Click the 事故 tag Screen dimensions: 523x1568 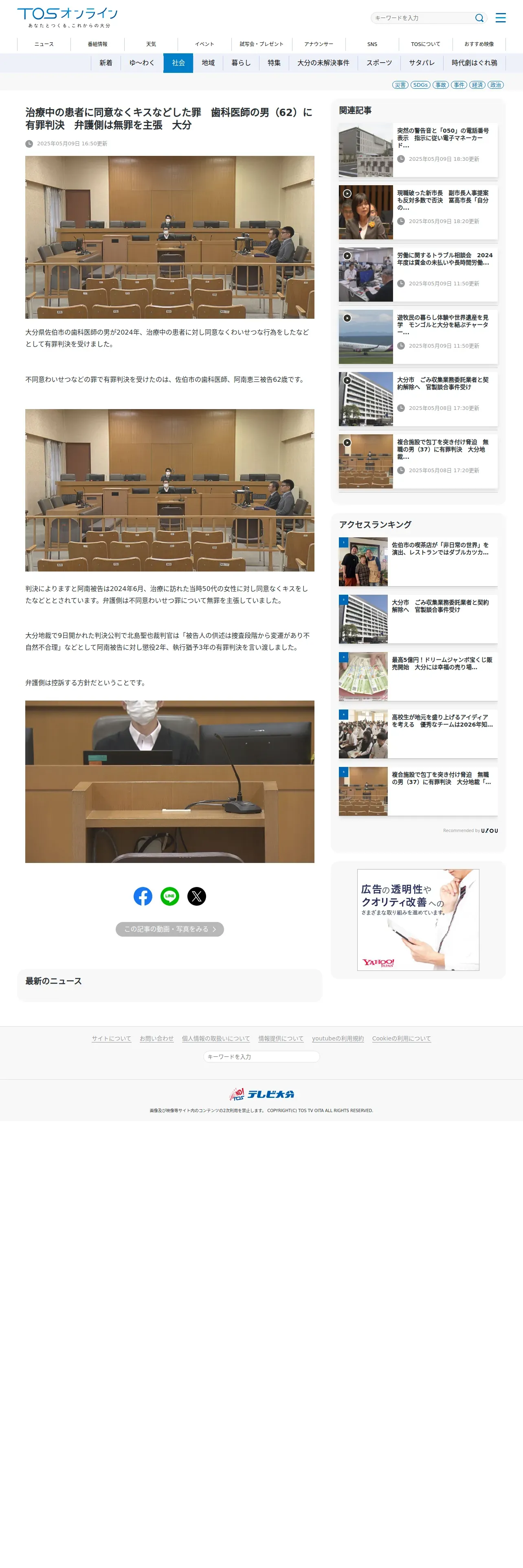tap(441, 85)
